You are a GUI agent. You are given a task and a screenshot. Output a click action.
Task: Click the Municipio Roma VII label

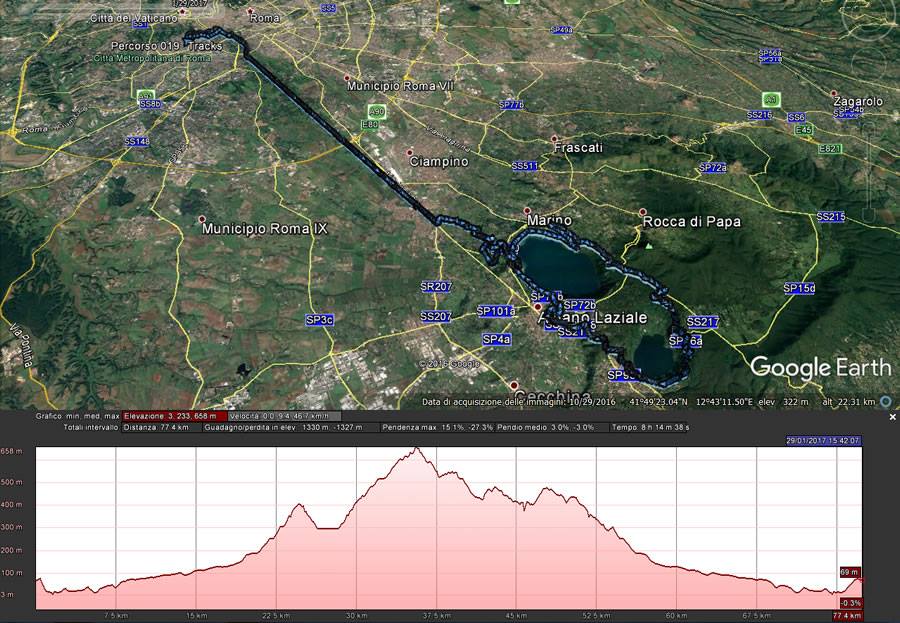[x=400, y=86]
